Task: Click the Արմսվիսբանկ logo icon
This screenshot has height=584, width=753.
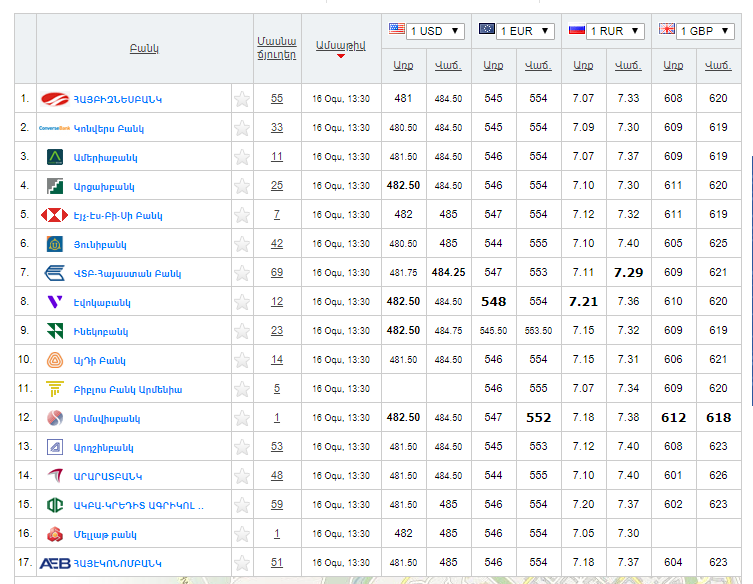Action: [x=55, y=418]
